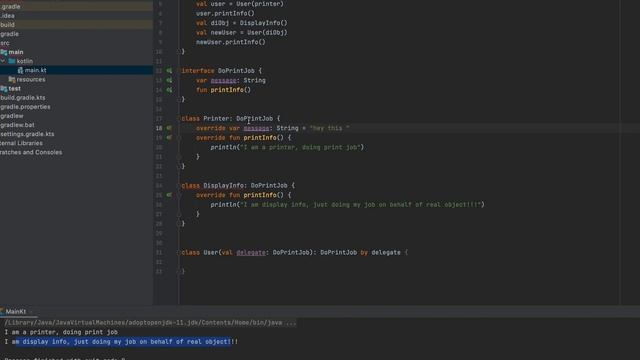
Task: Click the test folder icon
Action: point(4,89)
